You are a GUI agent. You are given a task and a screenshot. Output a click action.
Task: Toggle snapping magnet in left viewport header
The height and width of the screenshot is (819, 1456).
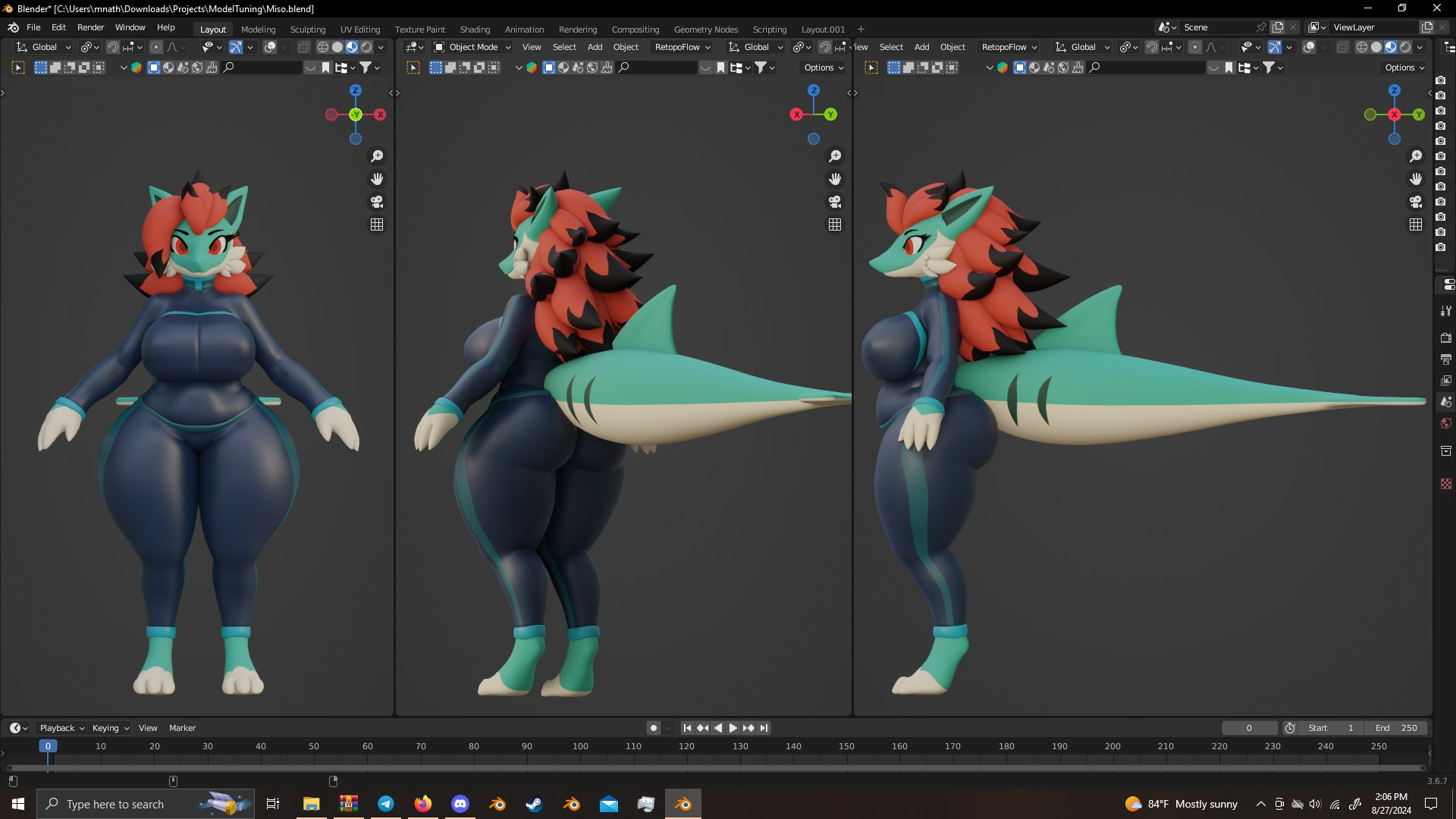point(113,47)
